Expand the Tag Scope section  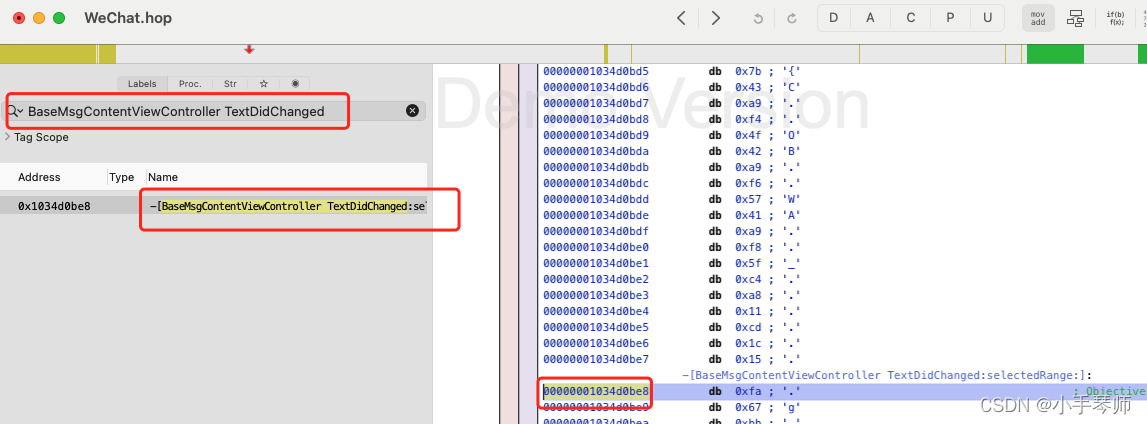coord(7,137)
